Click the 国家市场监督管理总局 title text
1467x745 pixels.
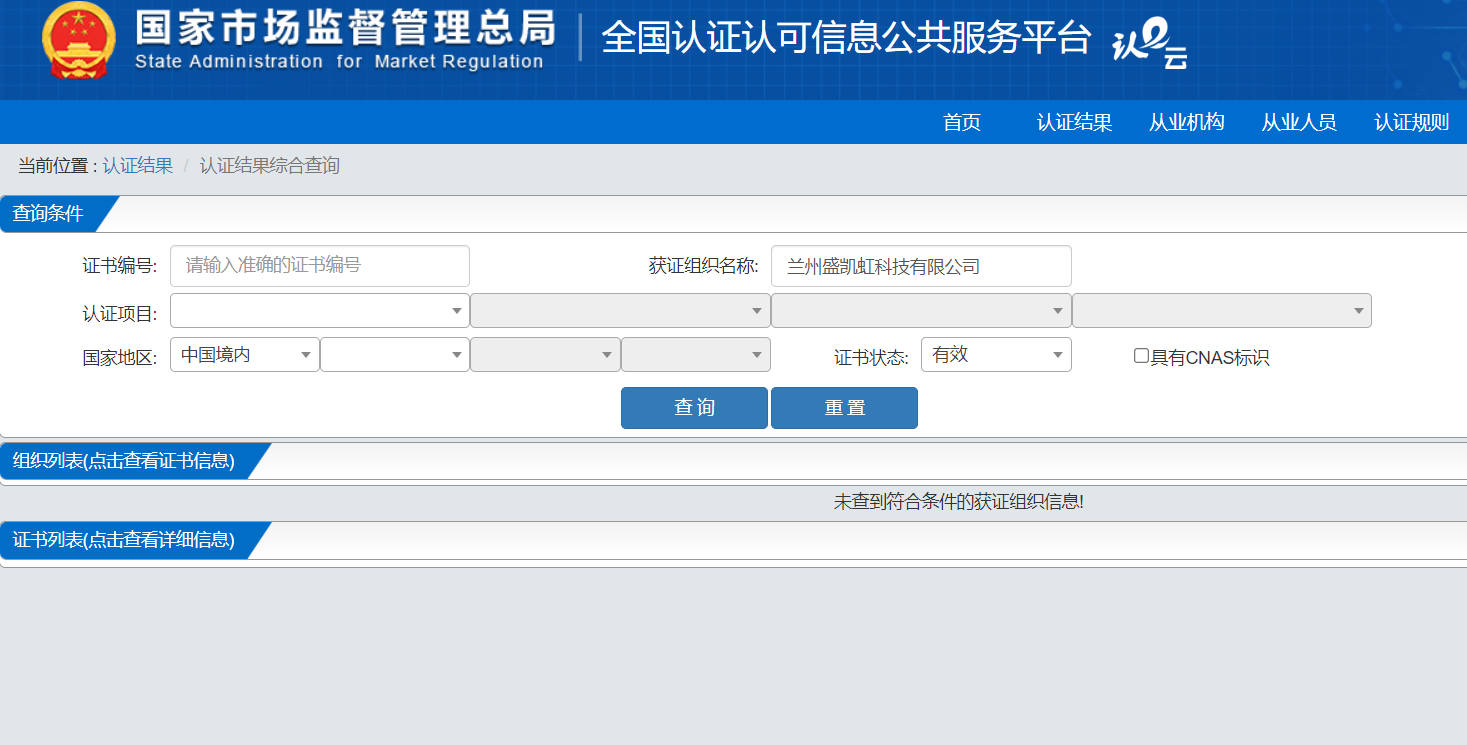(x=345, y=29)
